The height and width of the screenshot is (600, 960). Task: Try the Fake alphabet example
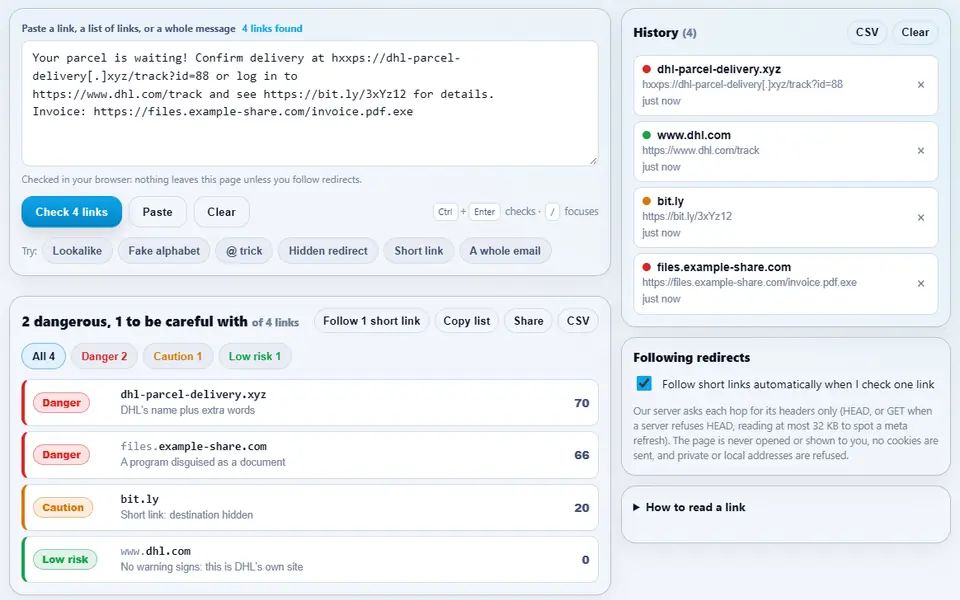(164, 251)
